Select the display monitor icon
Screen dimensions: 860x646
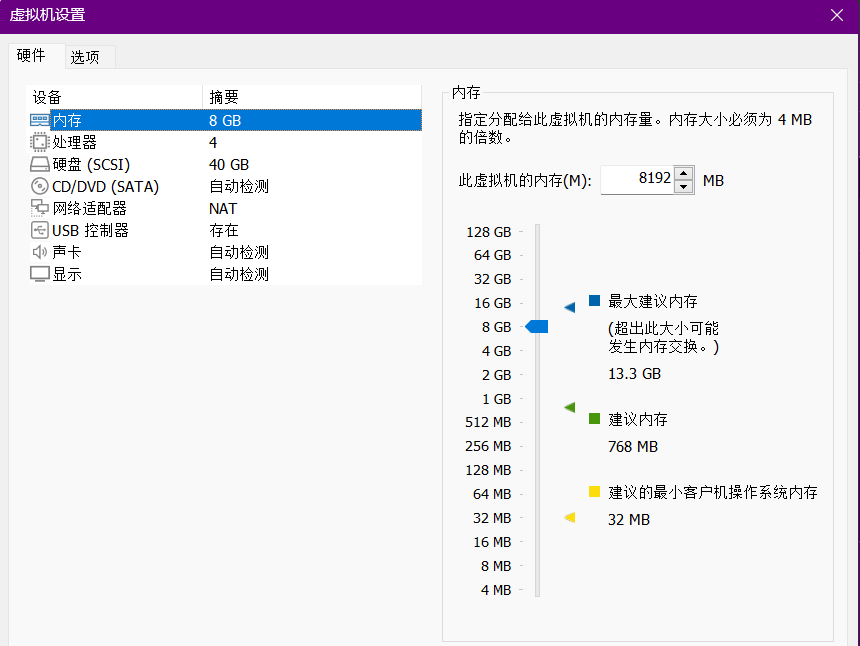(40, 274)
